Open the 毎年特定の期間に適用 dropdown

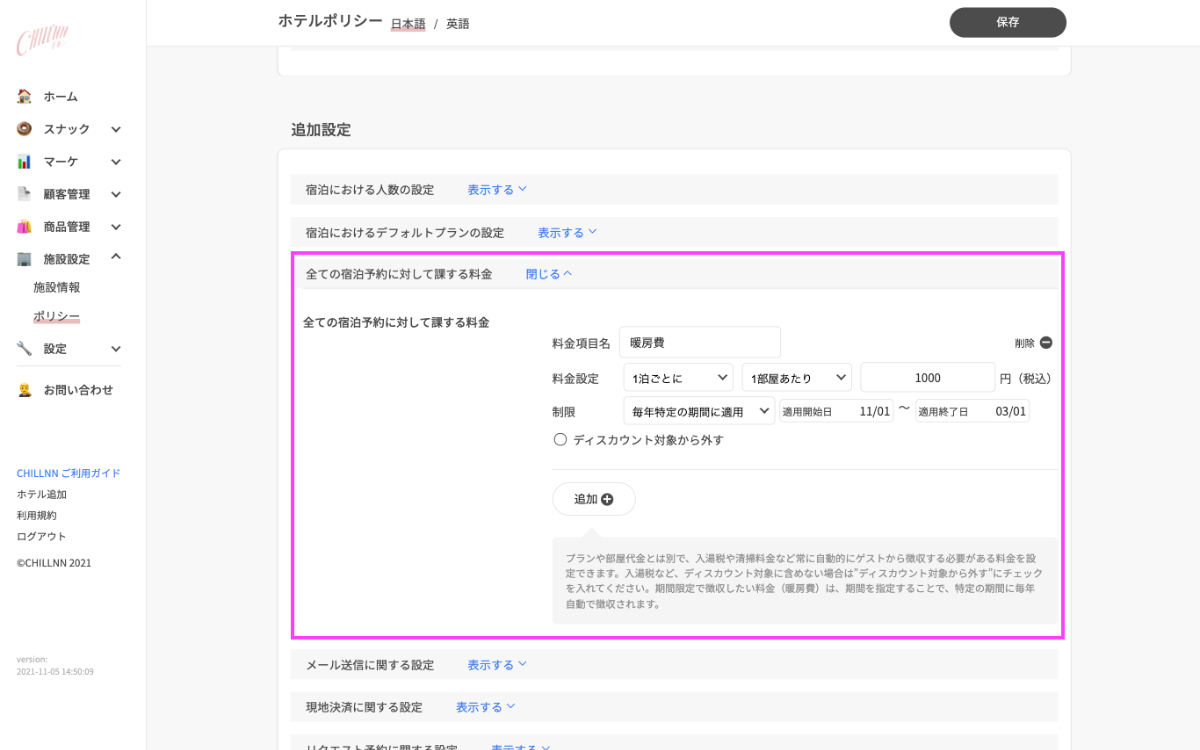[698, 411]
